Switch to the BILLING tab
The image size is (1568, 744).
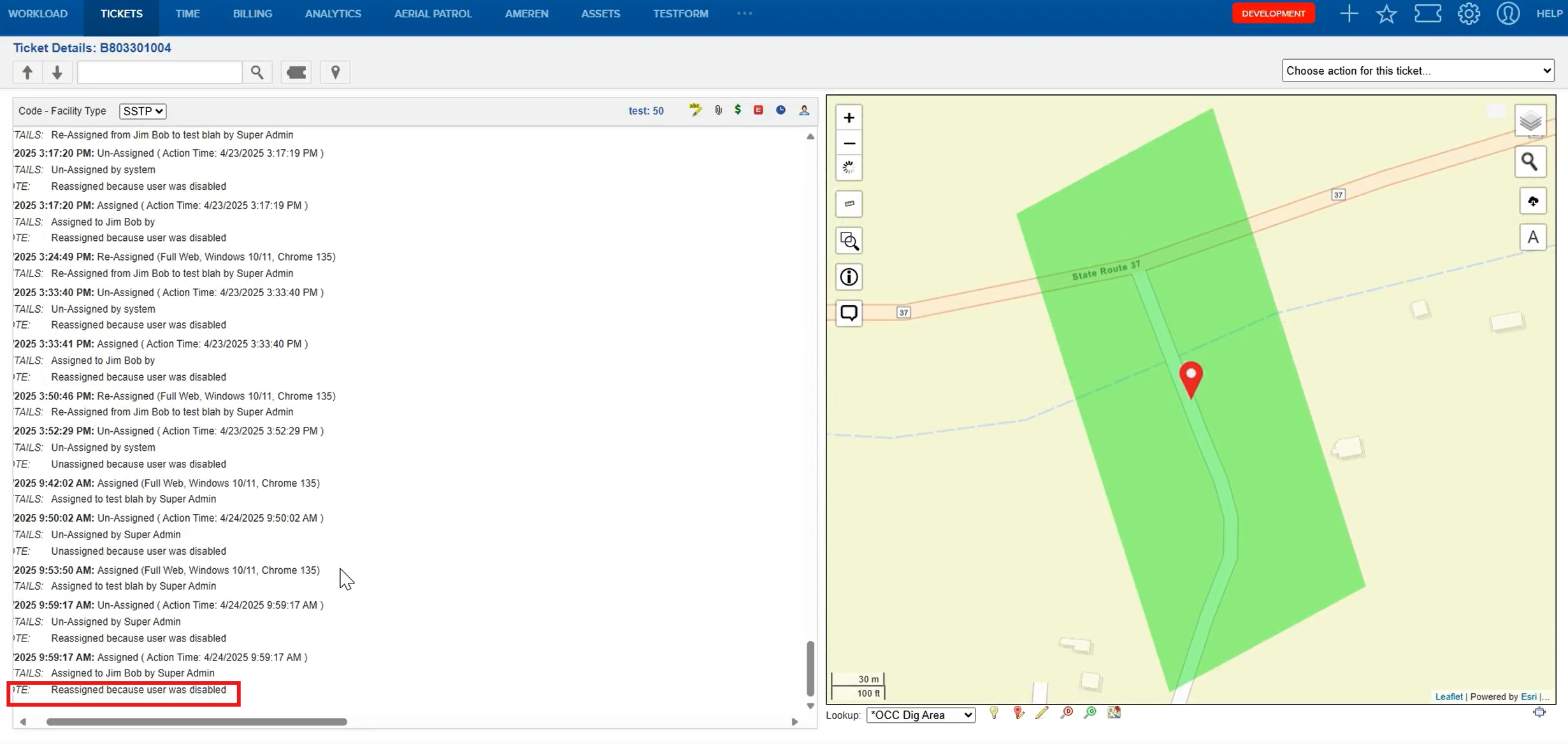point(252,13)
